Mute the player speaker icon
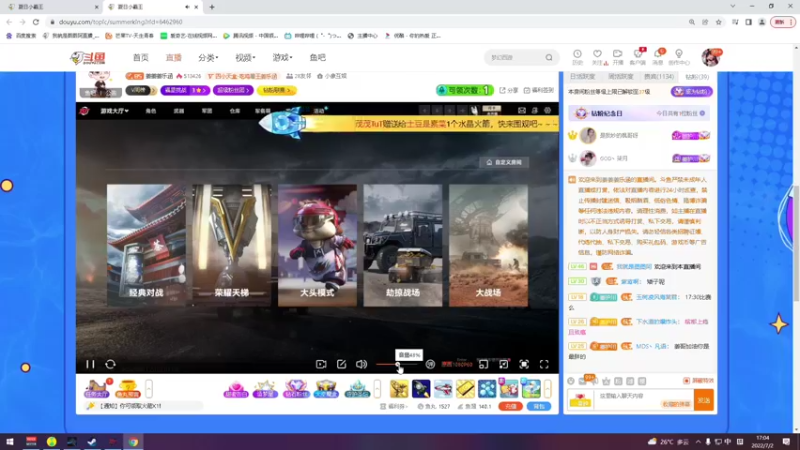 point(361,364)
